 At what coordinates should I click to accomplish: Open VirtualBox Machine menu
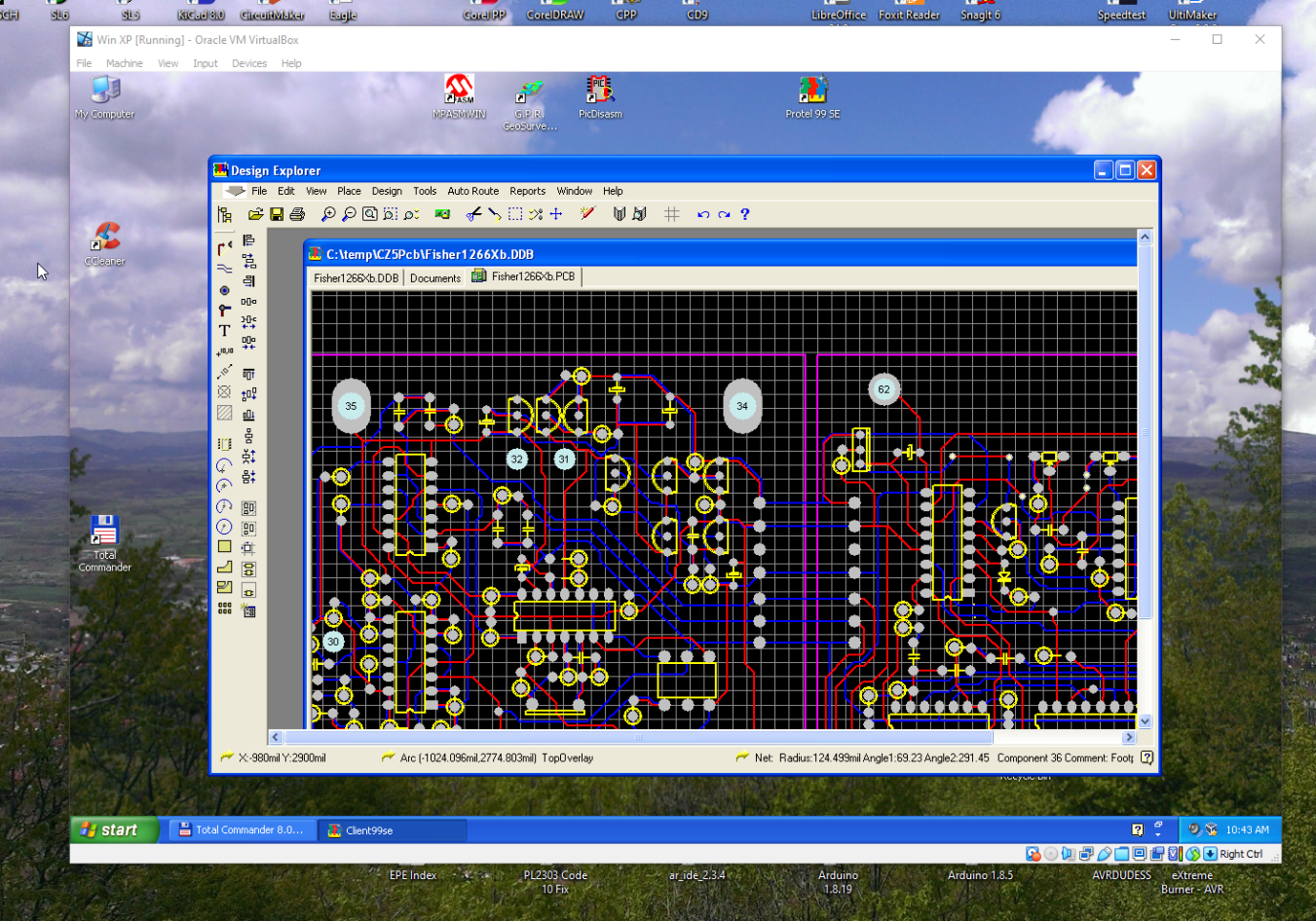tap(125, 63)
